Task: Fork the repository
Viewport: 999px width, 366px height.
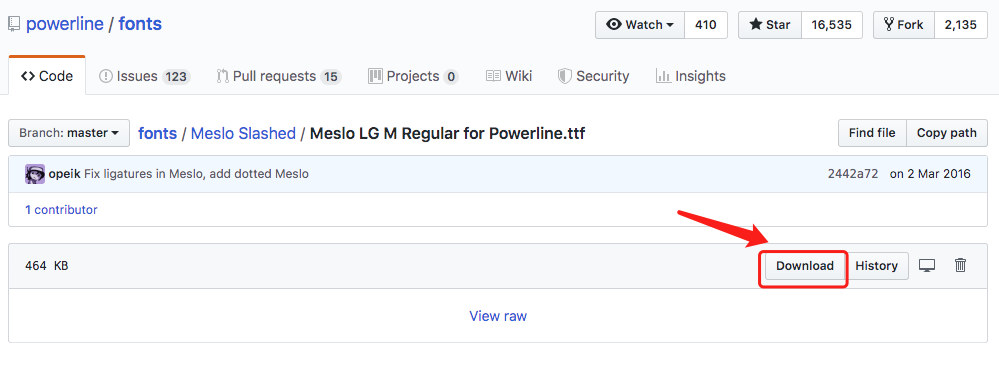Action: click(x=903, y=25)
